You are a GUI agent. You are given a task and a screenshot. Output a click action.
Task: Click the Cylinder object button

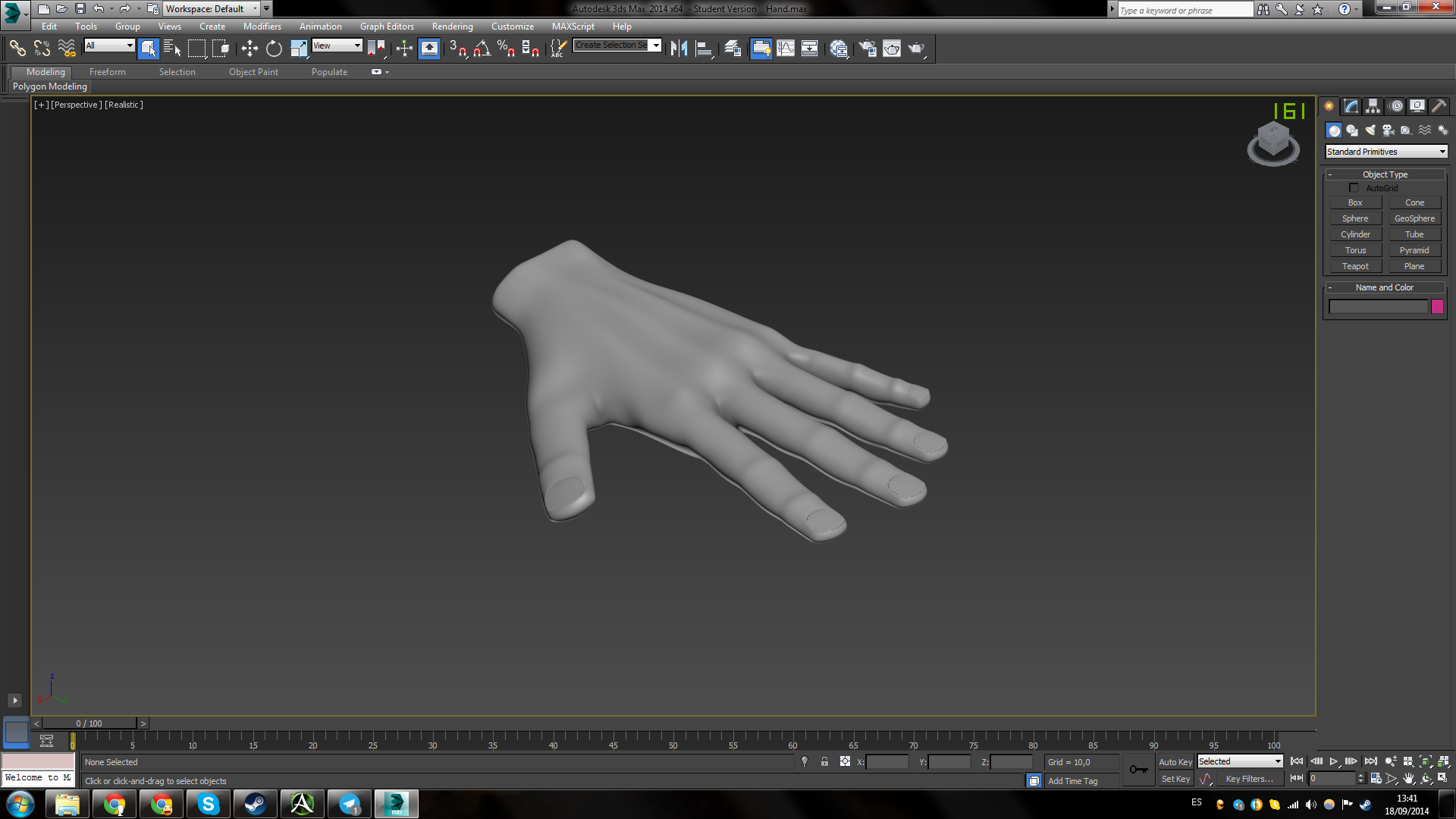pyautogui.click(x=1355, y=234)
